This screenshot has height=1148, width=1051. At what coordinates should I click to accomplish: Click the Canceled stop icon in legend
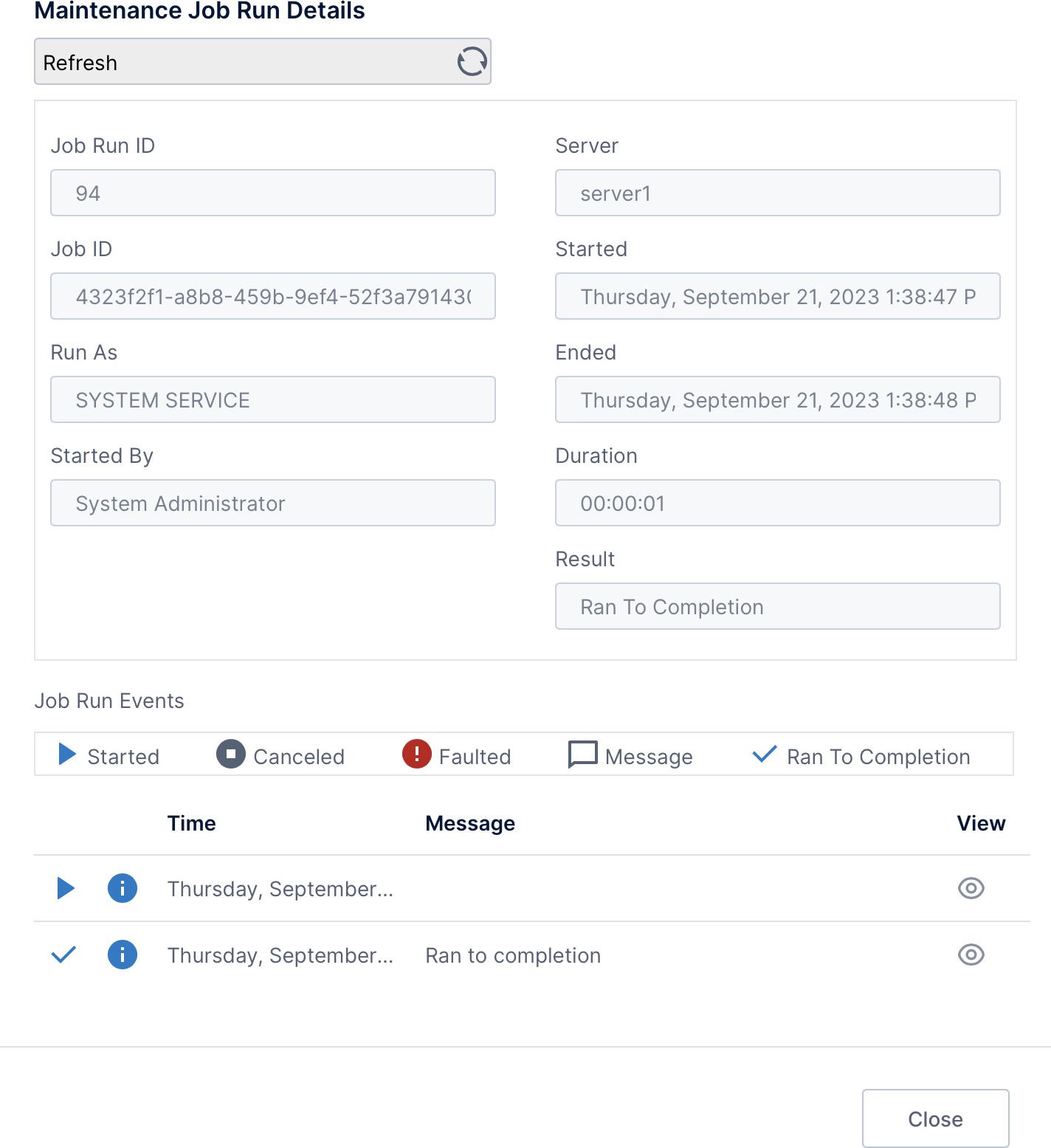(230, 755)
